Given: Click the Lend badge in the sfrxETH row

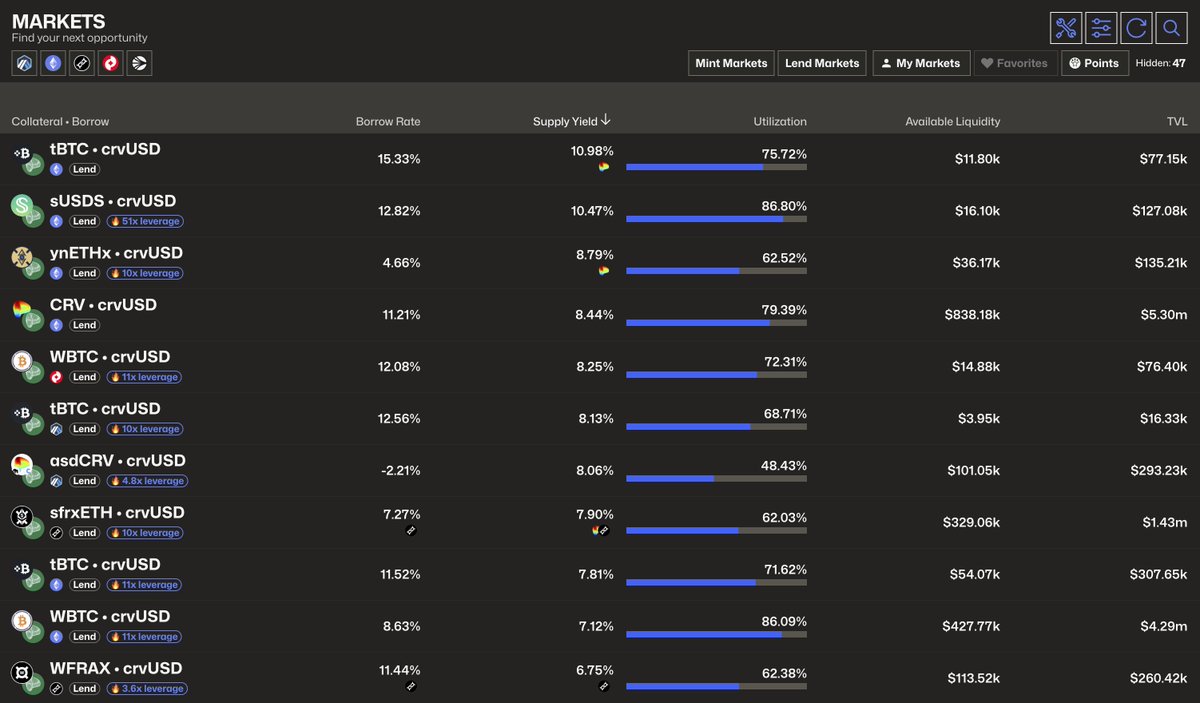Looking at the screenshot, I should coord(84,533).
